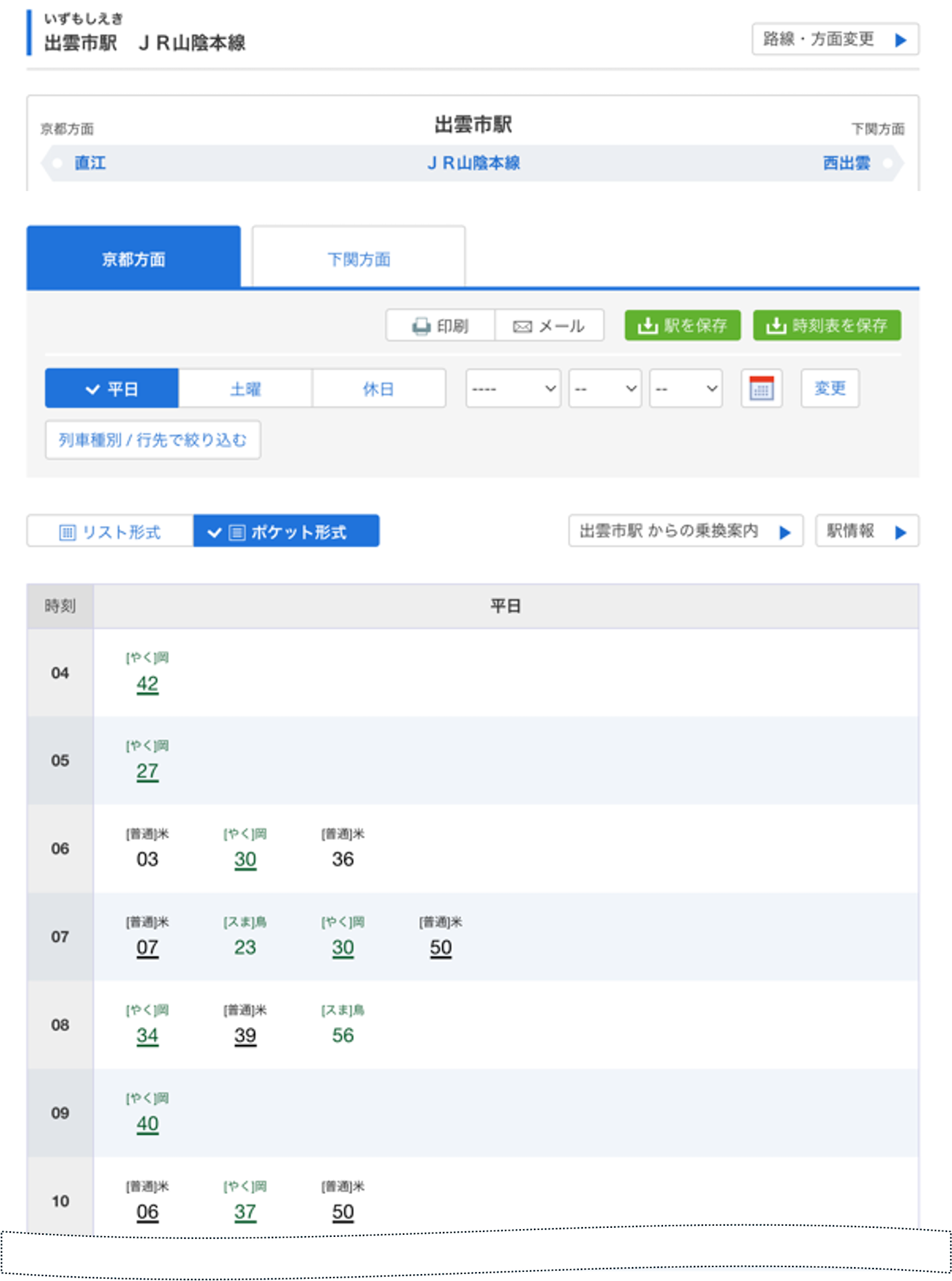Expand 列車種別 / 行先で絞り込む filter
Image resolution: width=952 pixels, height=1281 pixels.
point(152,440)
